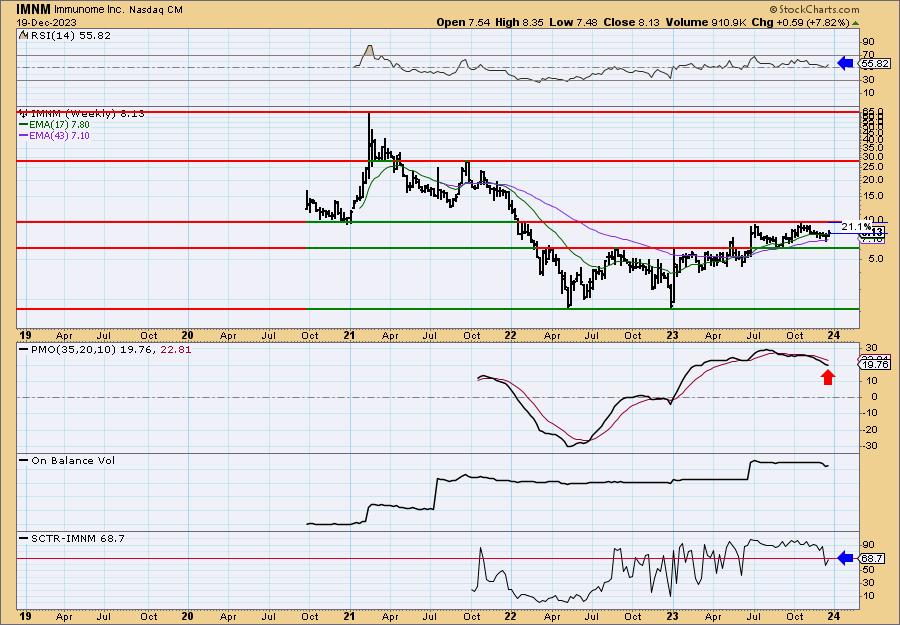This screenshot has height=625, width=900.
Task: Click the IMNM ticker symbol in header
Action: [33, 9]
